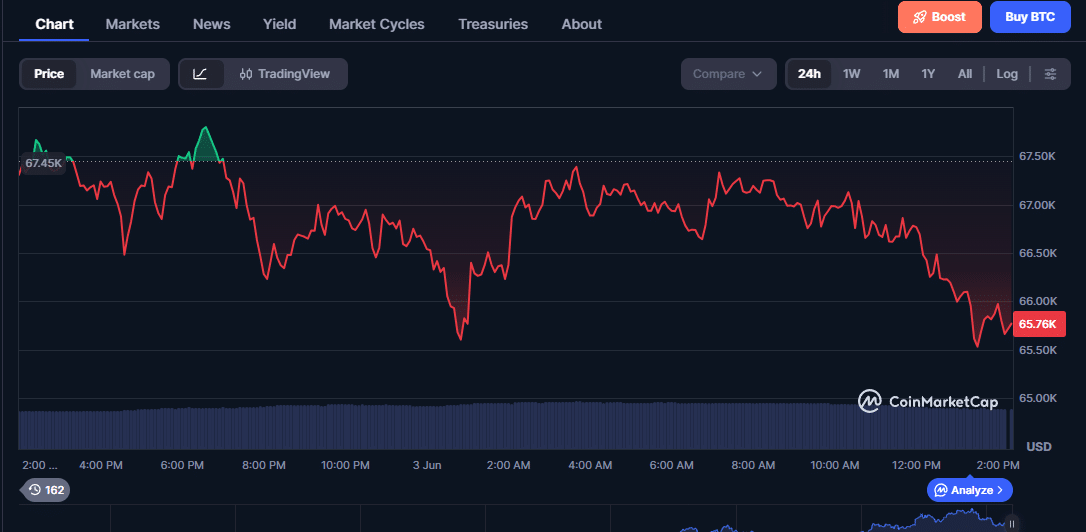Open the About tab
This screenshot has width=1086, height=532.
click(581, 24)
